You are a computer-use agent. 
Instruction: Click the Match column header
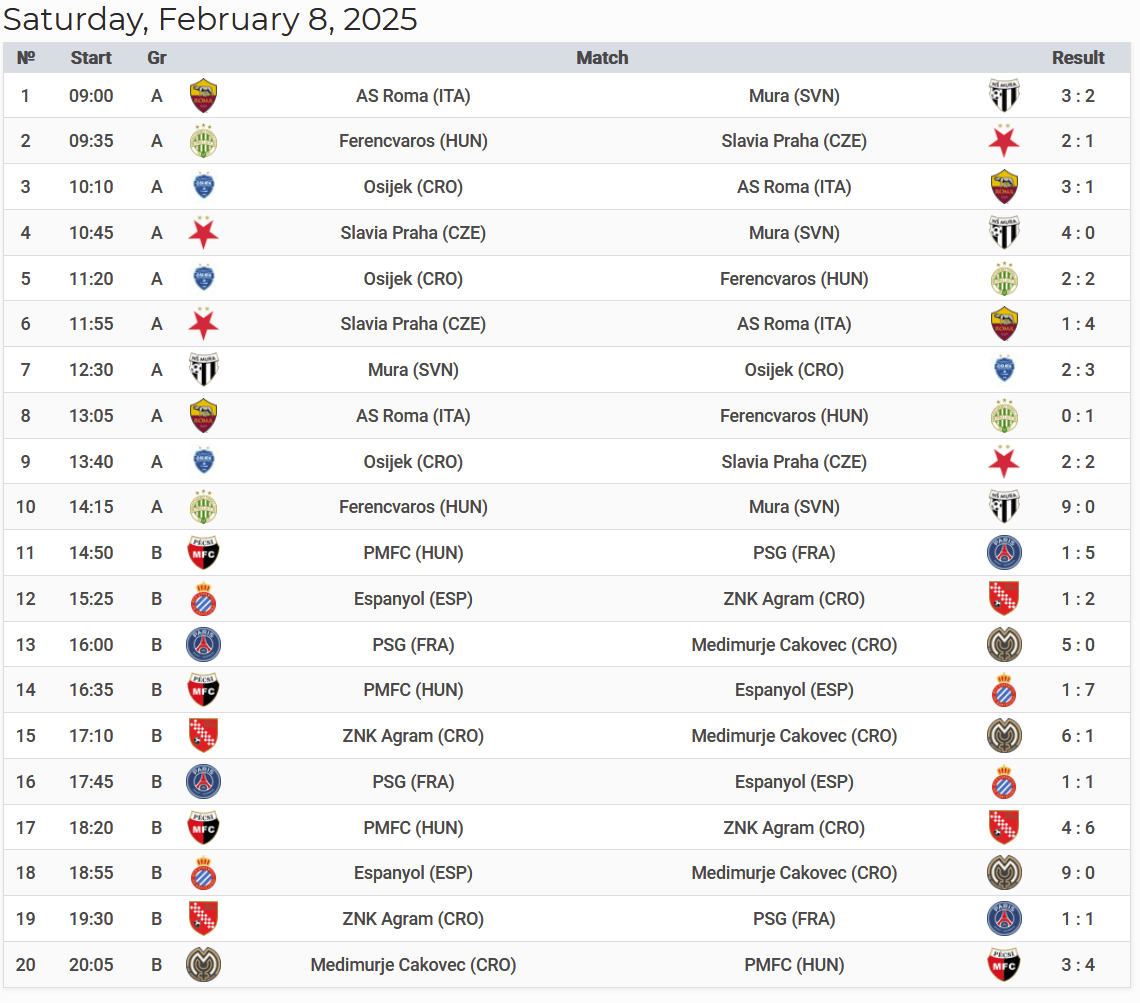tap(602, 58)
